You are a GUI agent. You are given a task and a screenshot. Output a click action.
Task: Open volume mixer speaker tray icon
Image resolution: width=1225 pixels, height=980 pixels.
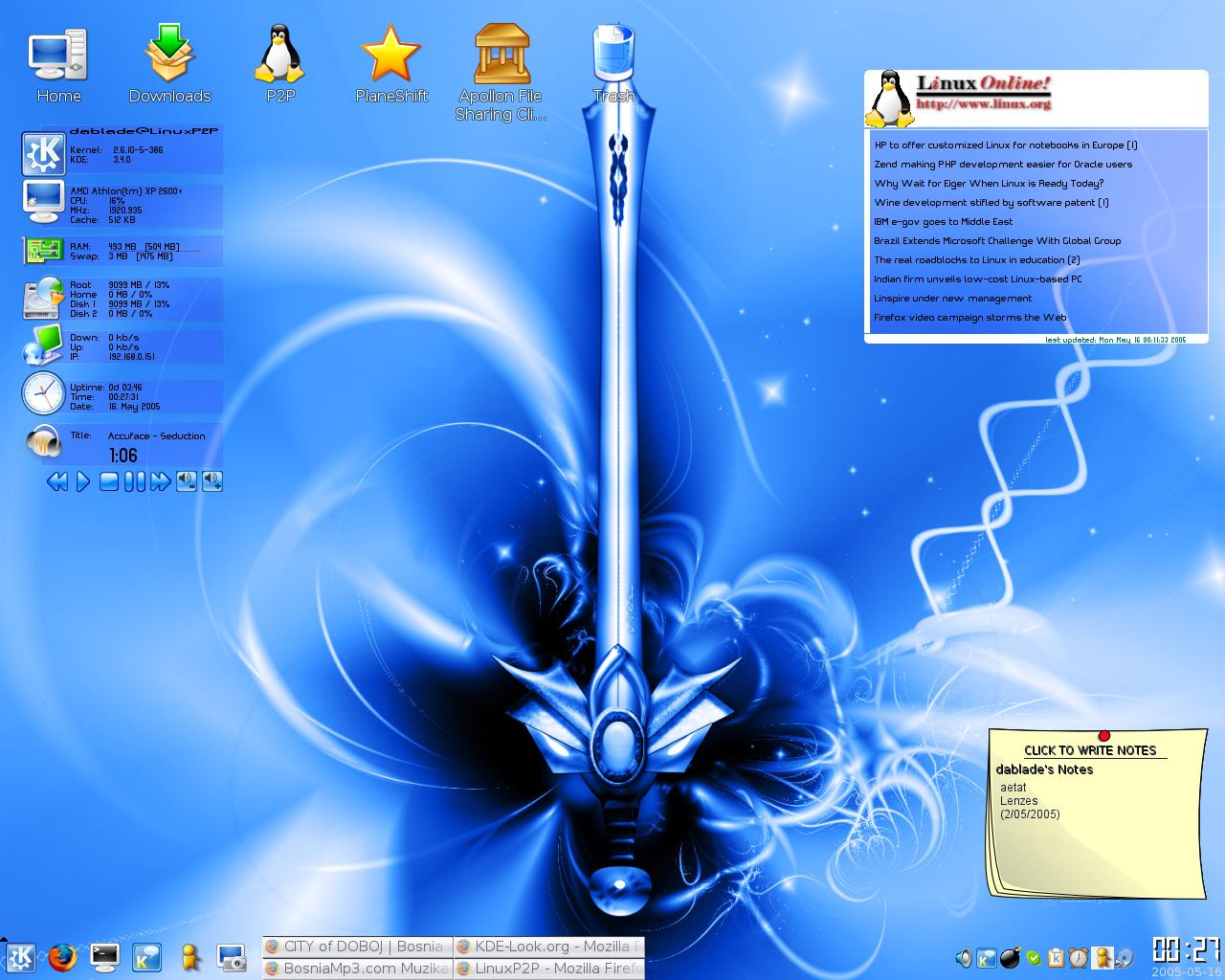tap(964, 958)
